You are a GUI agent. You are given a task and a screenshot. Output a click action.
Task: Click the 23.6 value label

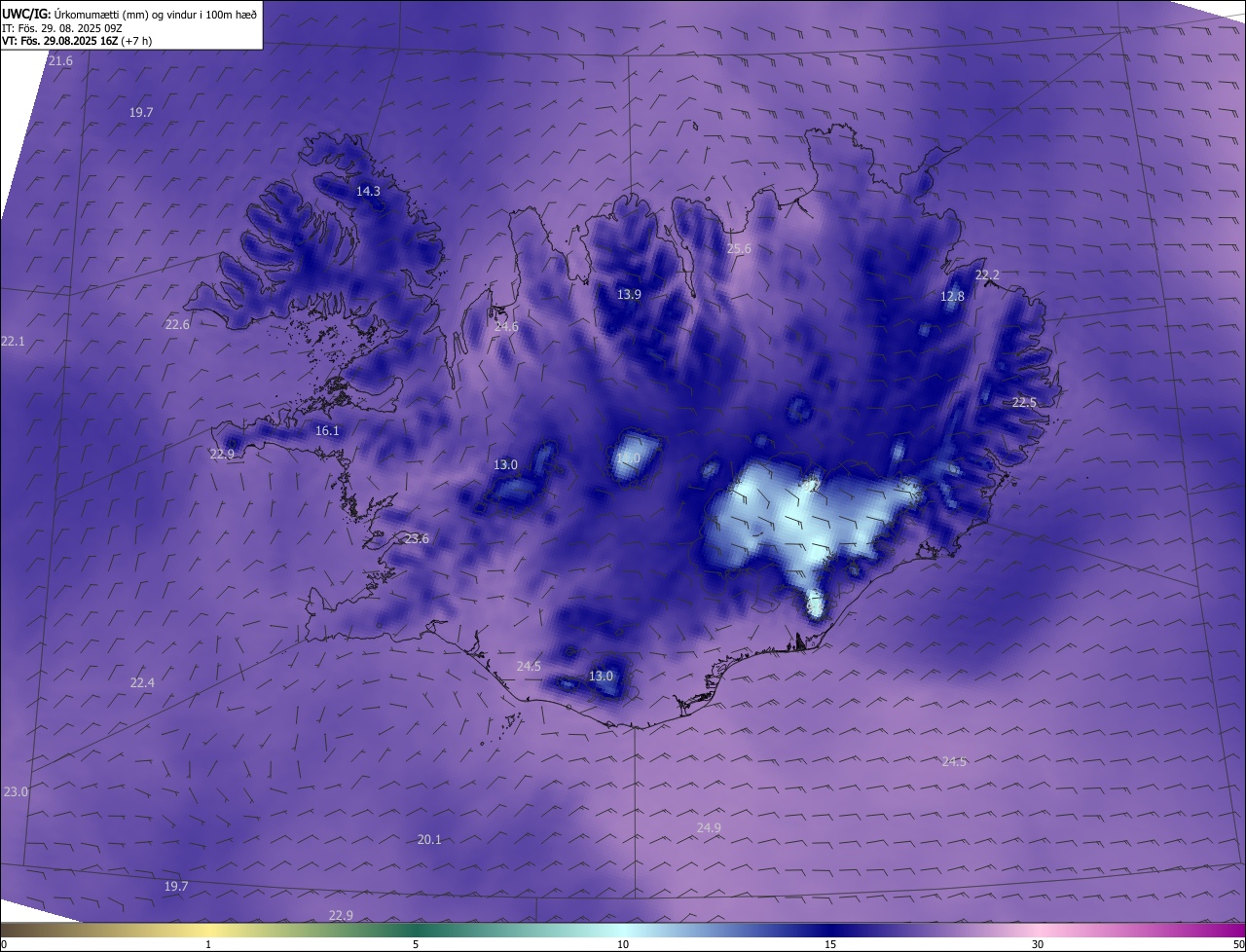click(417, 539)
